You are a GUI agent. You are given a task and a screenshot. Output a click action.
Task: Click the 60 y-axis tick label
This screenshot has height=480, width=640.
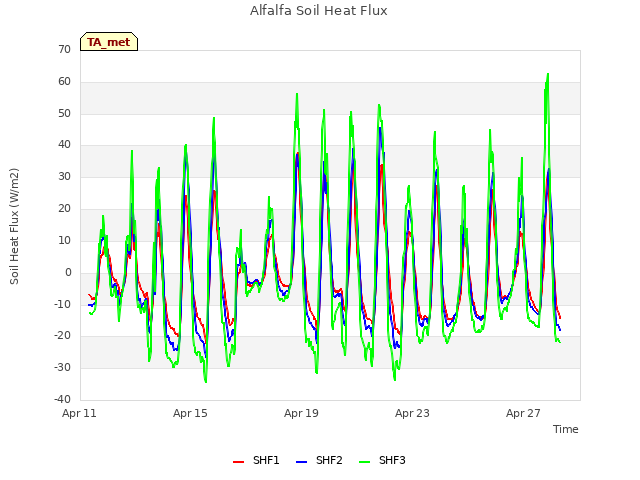tap(64, 82)
